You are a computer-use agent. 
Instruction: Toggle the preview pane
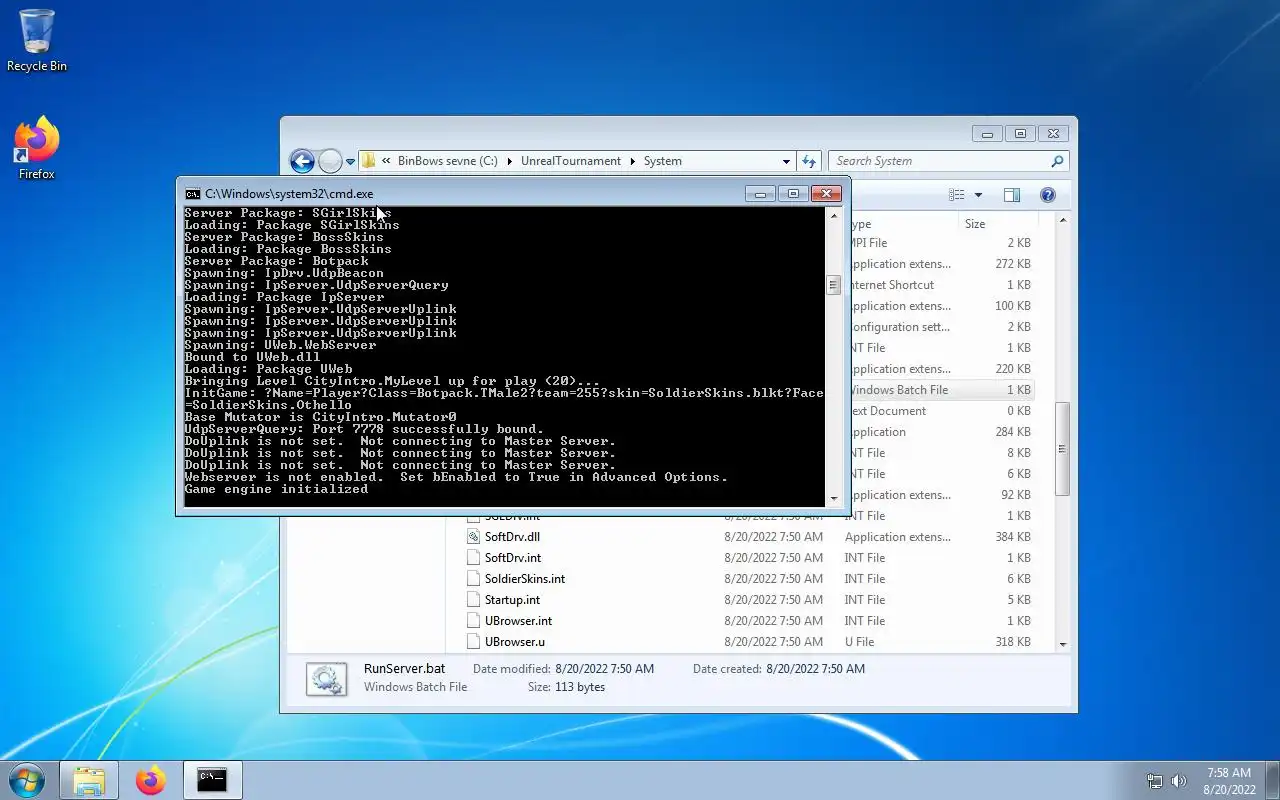(1012, 195)
